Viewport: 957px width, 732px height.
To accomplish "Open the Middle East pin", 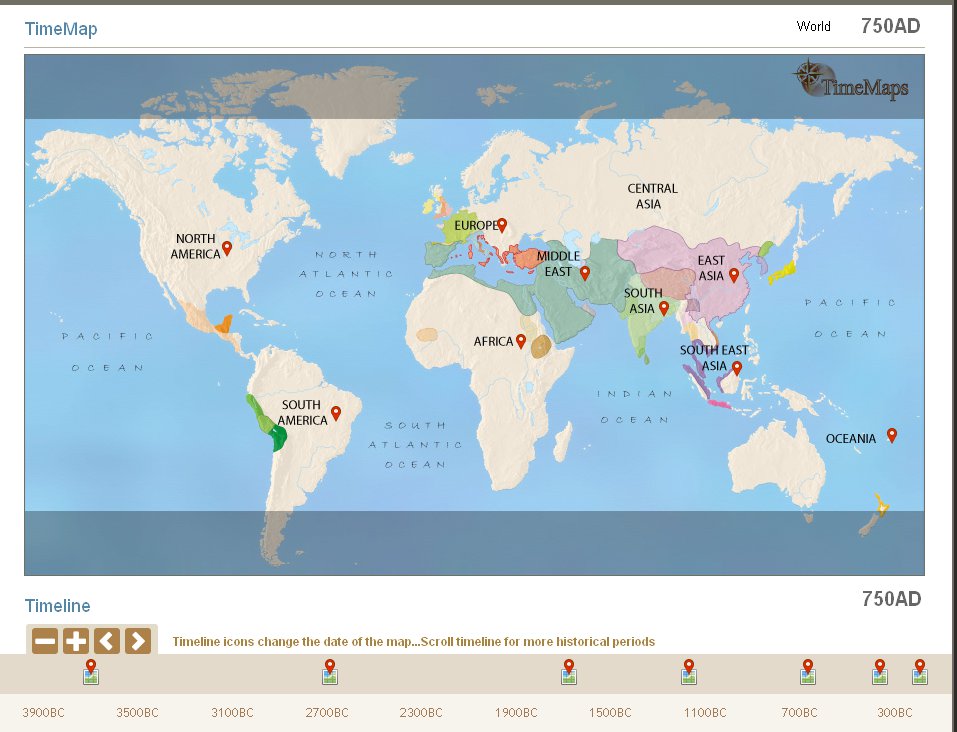I will [x=584, y=272].
